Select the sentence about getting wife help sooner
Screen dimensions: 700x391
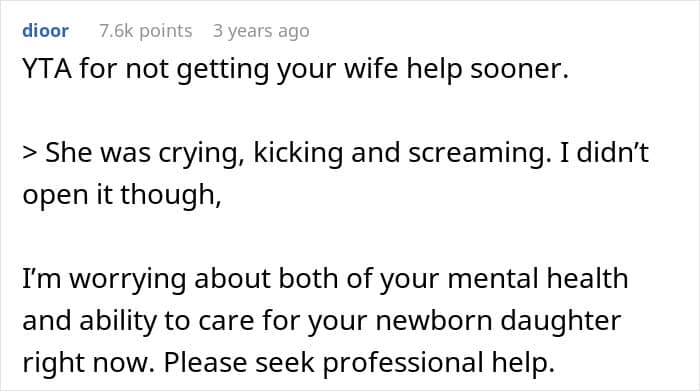point(296,69)
